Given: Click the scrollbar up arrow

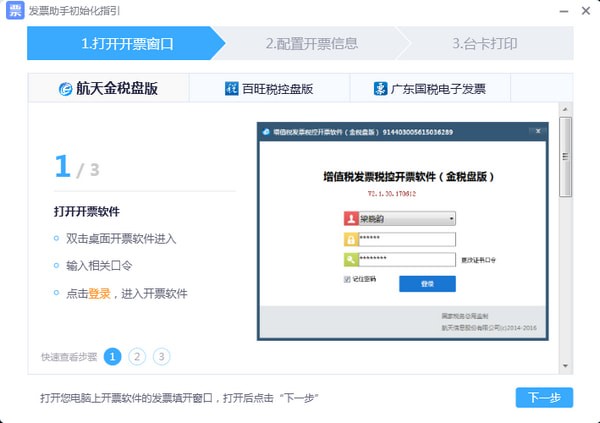Looking at the screenshot, I should (x=565, y=109).
